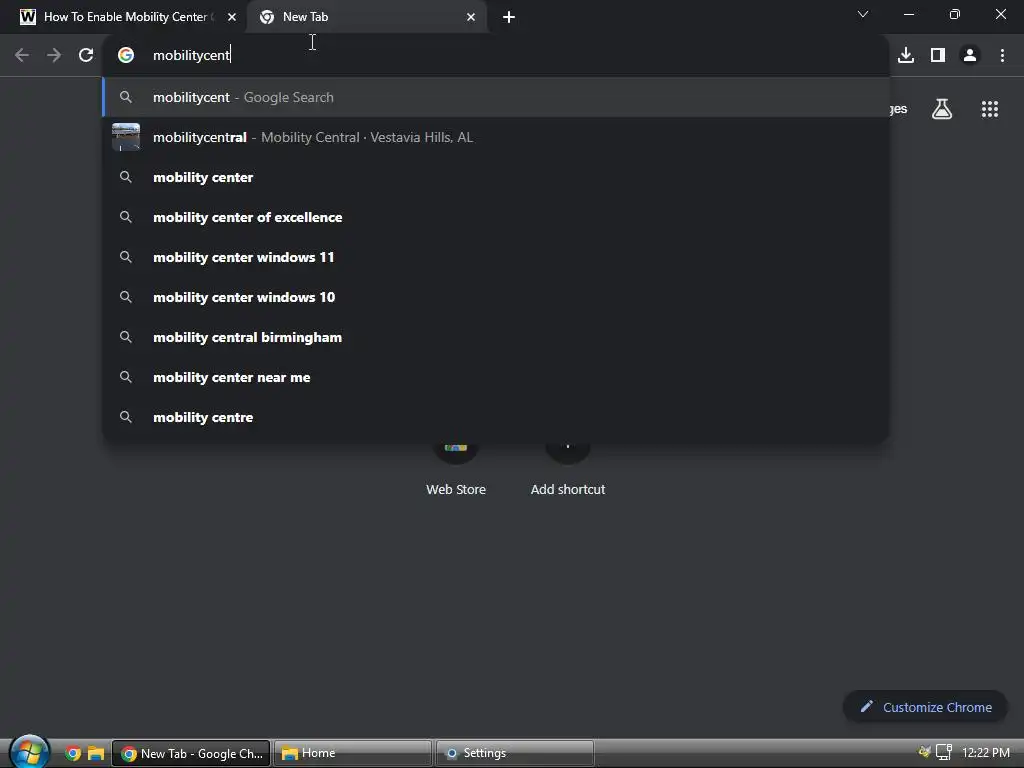1024x768 pixels.
Task: Select 'mobility central birmingham' suggestion
Action: 496,337
